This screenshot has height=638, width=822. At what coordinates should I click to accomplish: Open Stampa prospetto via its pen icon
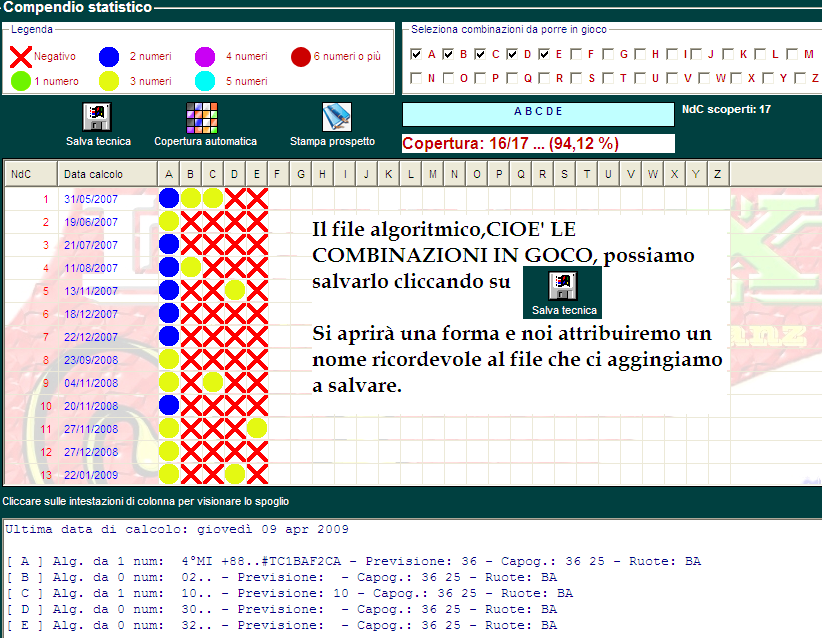tap(337, 116)
